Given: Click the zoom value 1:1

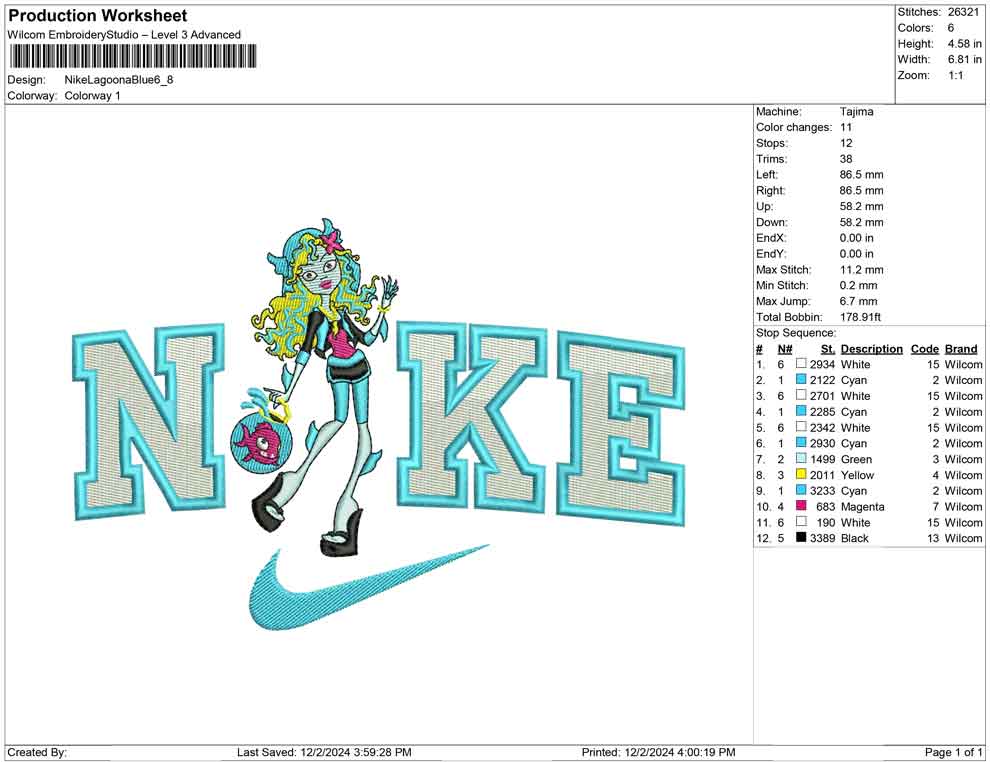Looking at the screenshot, I should [x=955, y=75].
